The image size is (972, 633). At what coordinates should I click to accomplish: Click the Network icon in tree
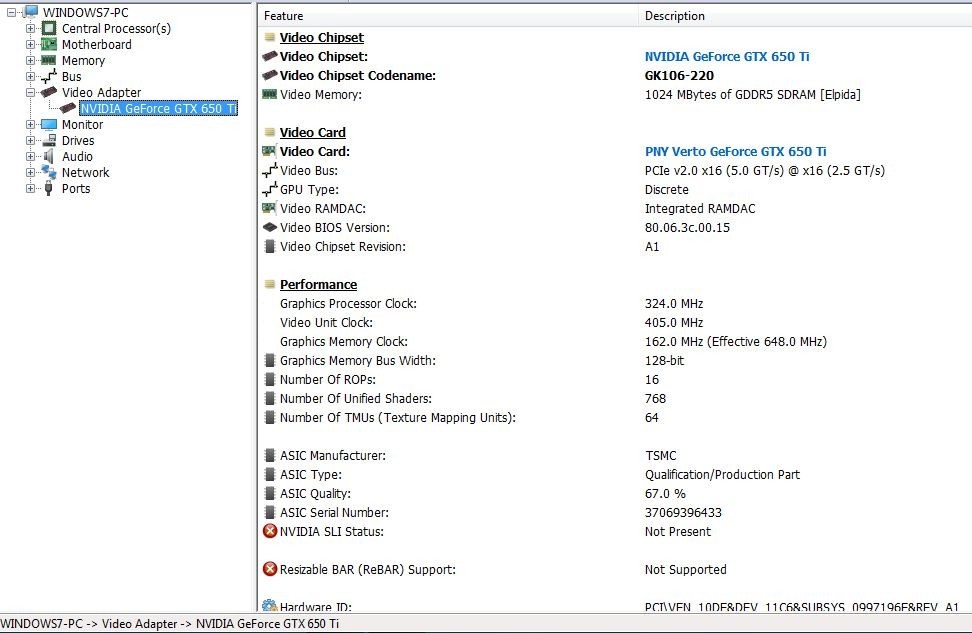point(49,172)
